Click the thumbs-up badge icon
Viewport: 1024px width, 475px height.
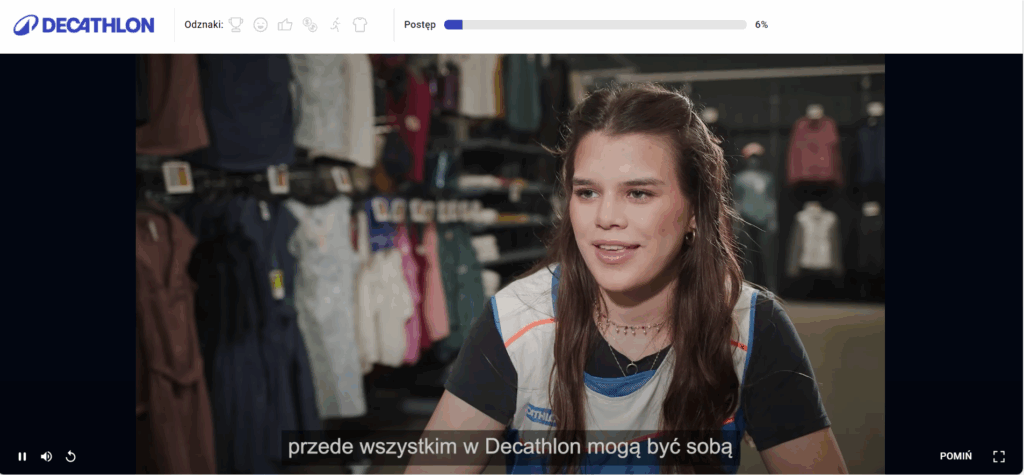coord(285,25)
